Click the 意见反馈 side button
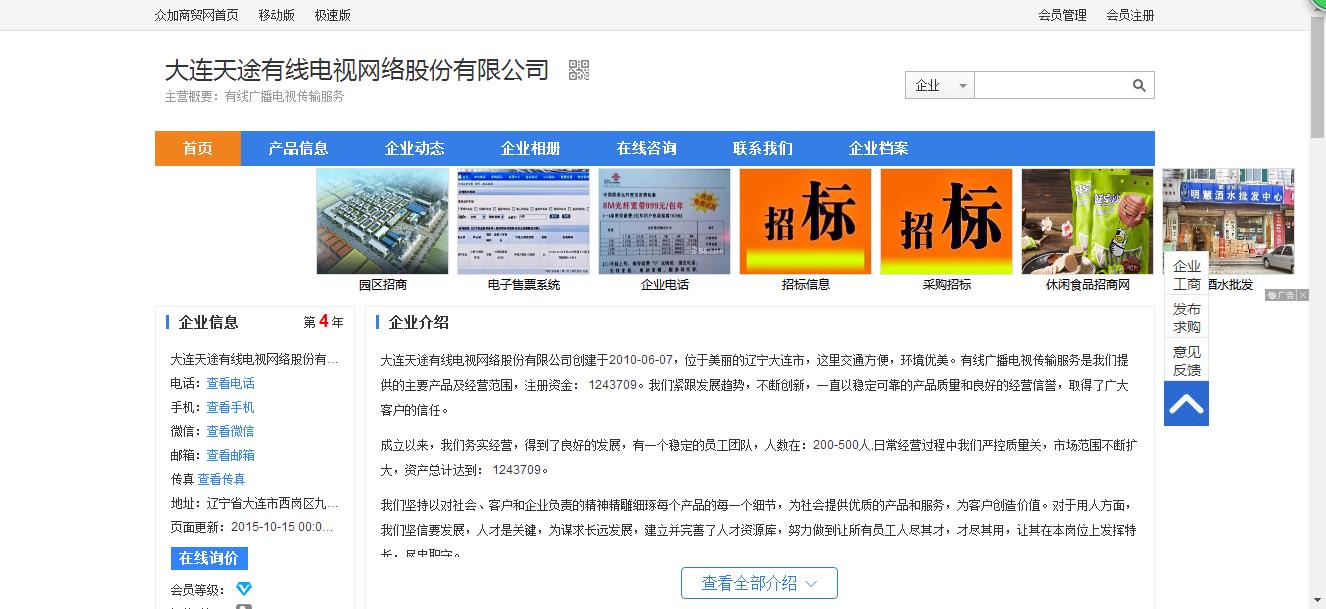Screen dimensions: 1326x609 (1187, 360)
